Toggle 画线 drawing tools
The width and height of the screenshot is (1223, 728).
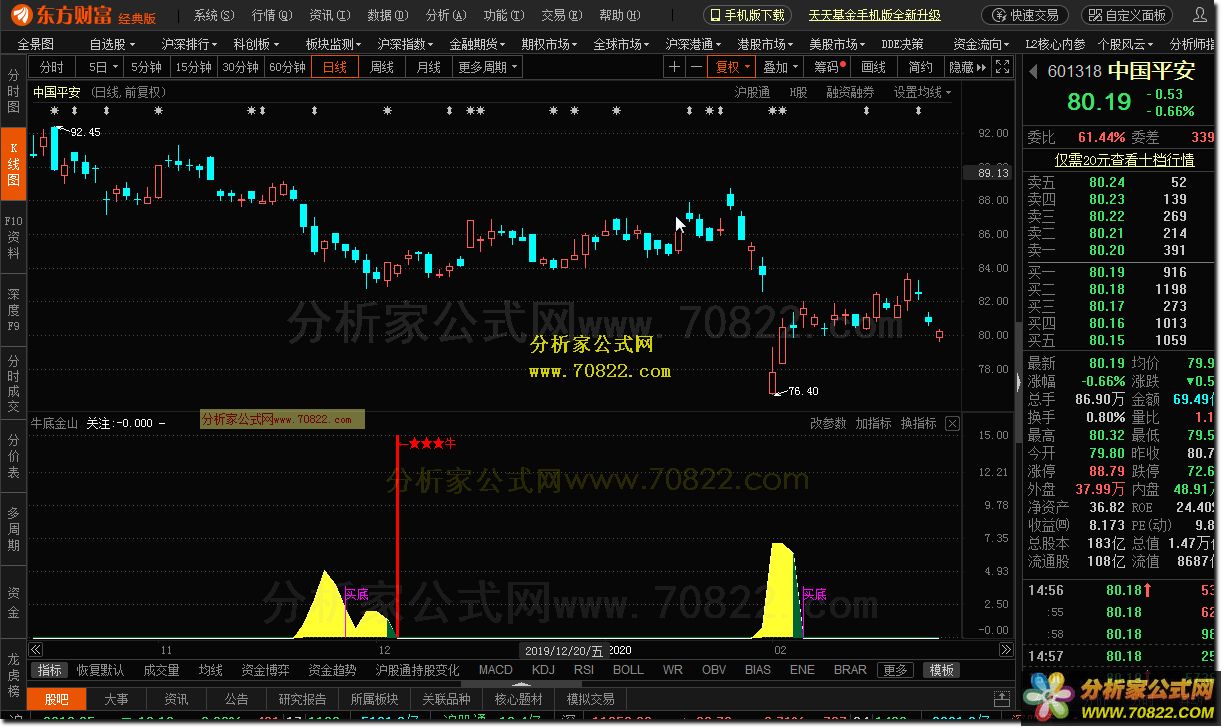point(873,67)
